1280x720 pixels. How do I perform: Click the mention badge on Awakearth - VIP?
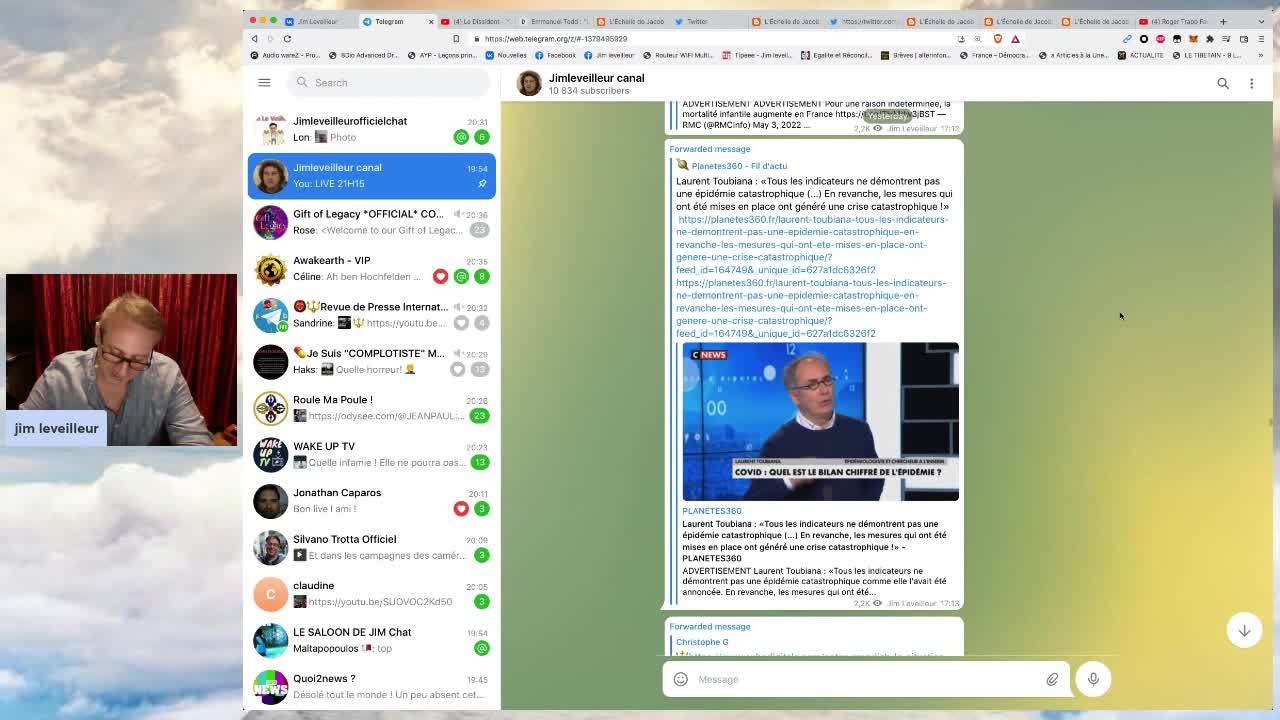[x=461, y=276]
